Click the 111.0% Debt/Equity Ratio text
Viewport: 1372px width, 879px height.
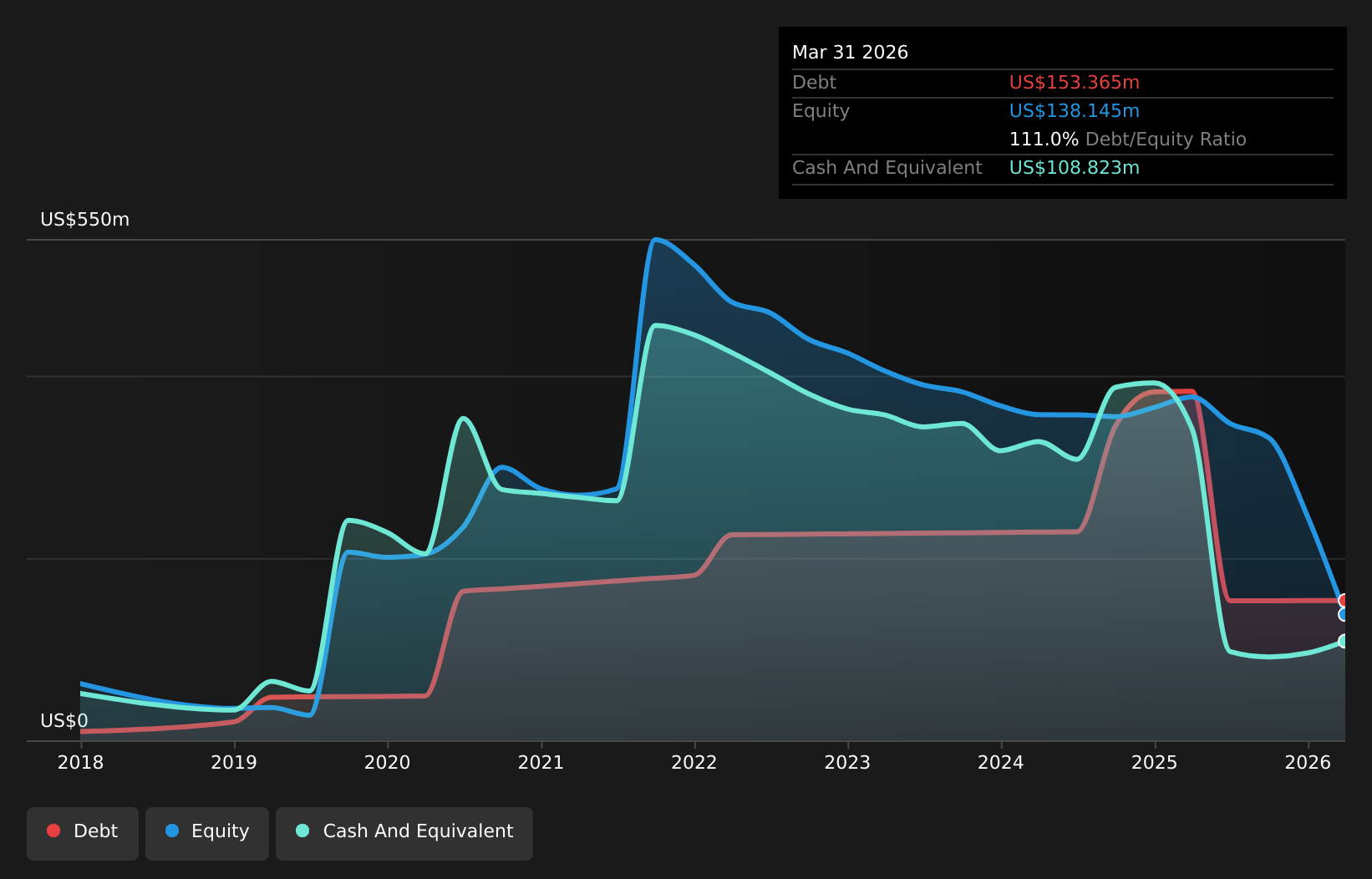(x=1128, y=140)
